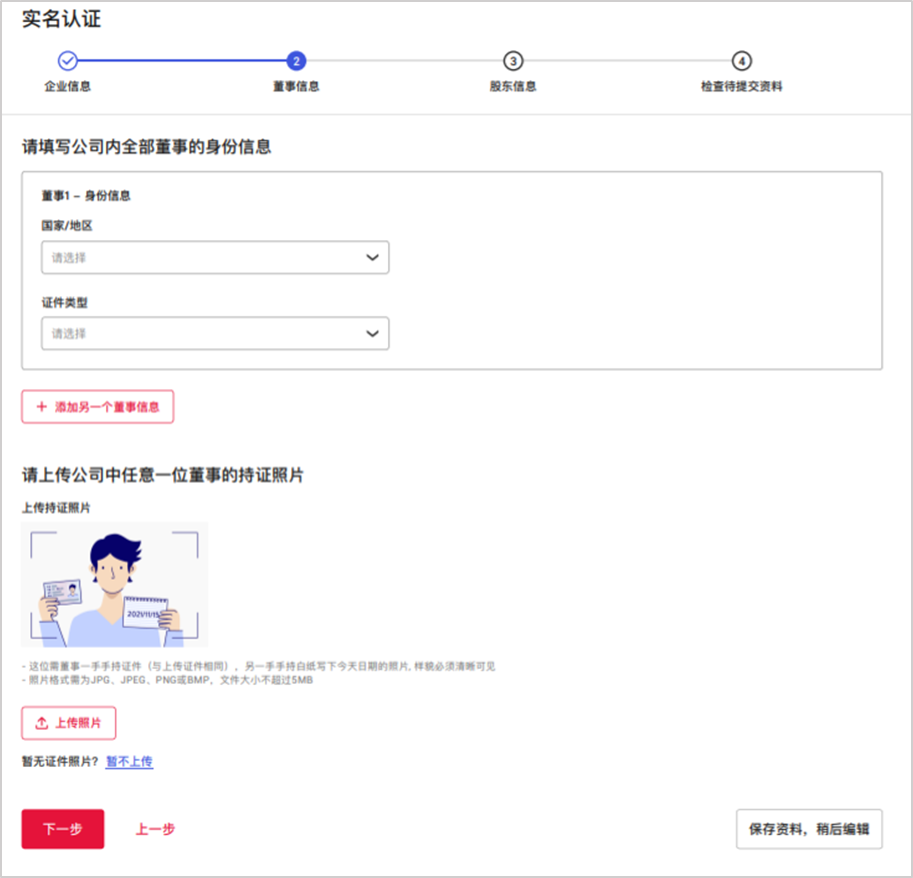Click the 请填写公司内全部董事的身份信息 heading
Screen dimensions: 913x878
click(x=147, y=147)
